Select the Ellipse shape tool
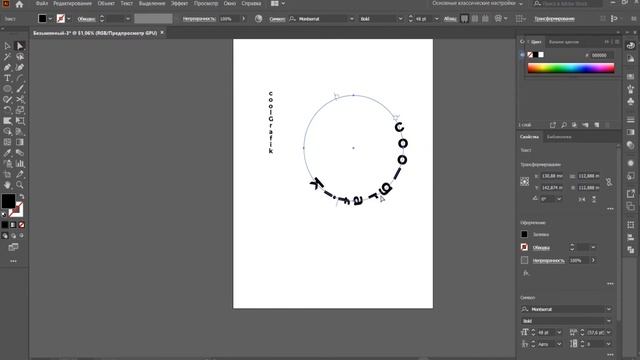640x360 pixels. coord(7,89)
